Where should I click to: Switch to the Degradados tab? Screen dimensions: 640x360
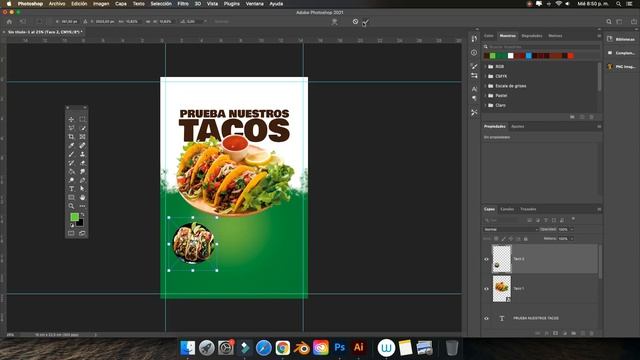point(532,36)
